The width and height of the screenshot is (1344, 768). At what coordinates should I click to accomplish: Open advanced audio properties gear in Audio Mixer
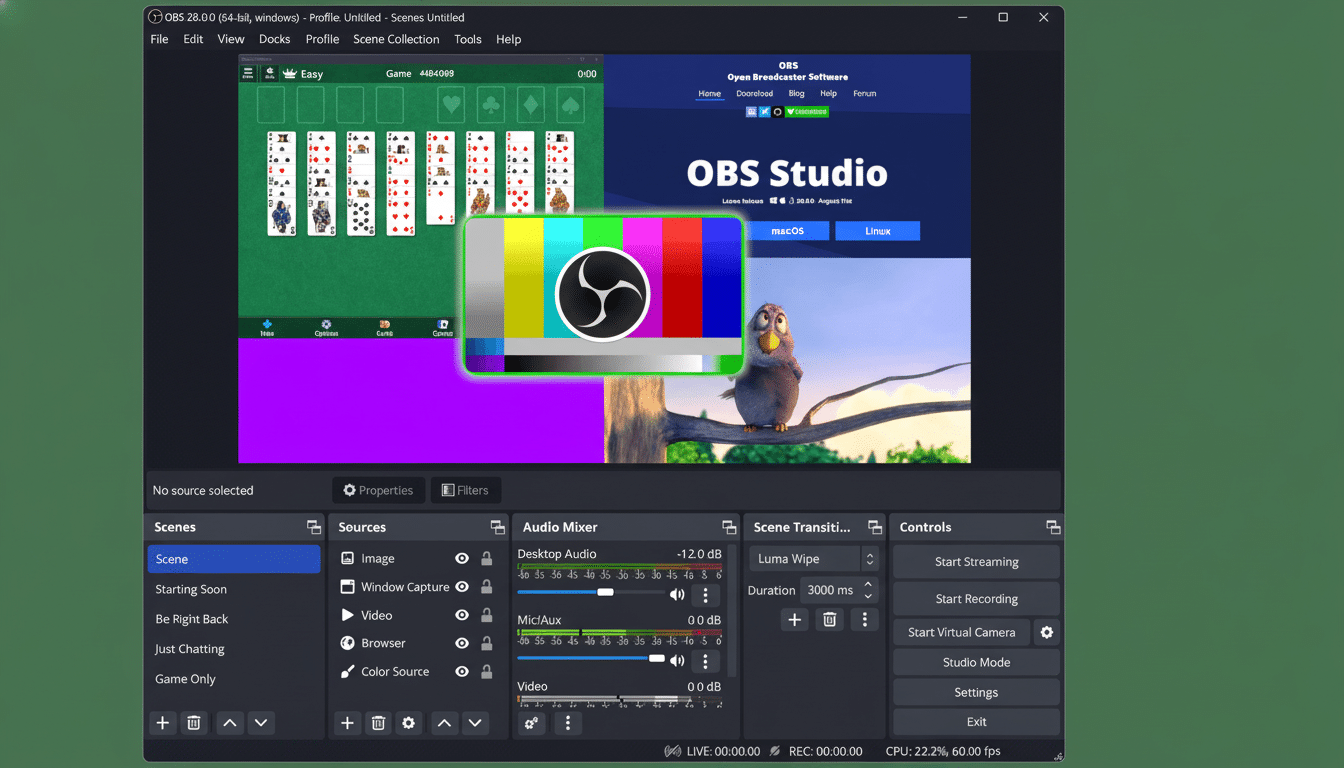[531, 722]
